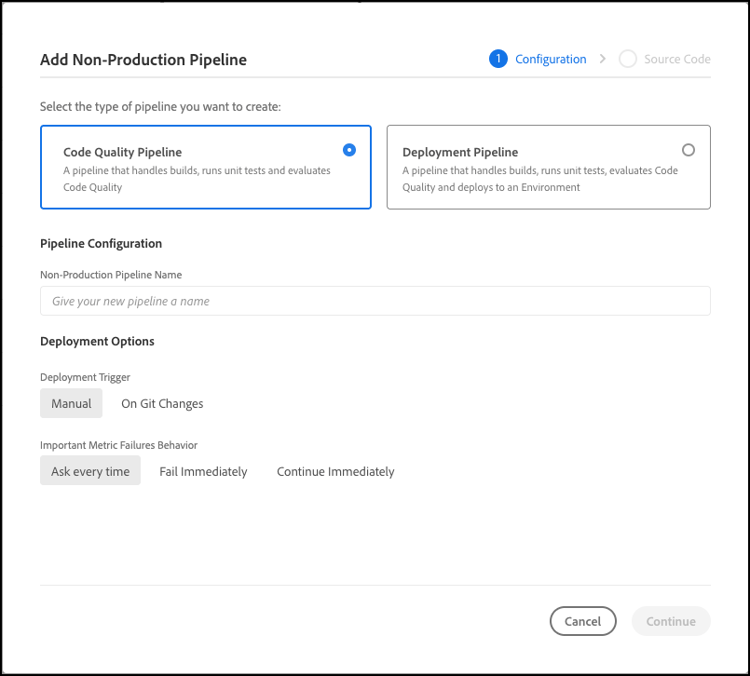Click the step 1 number circle icon
The width and height of the screenshot is (750, 676).
498,59
